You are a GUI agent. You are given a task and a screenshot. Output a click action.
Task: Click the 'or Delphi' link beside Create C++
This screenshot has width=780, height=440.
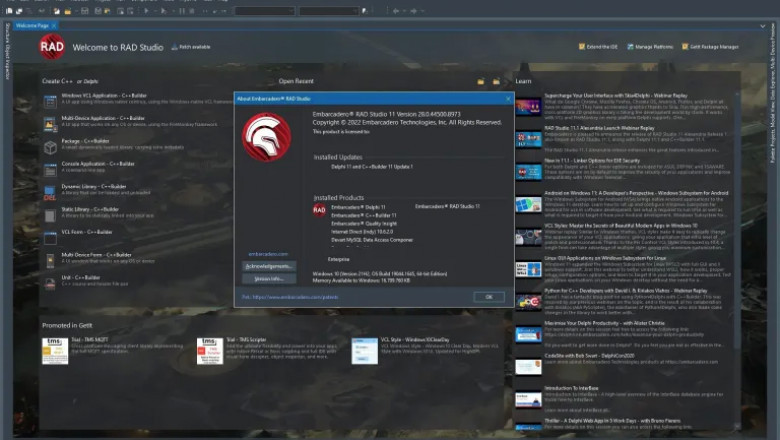pos(88,82)
